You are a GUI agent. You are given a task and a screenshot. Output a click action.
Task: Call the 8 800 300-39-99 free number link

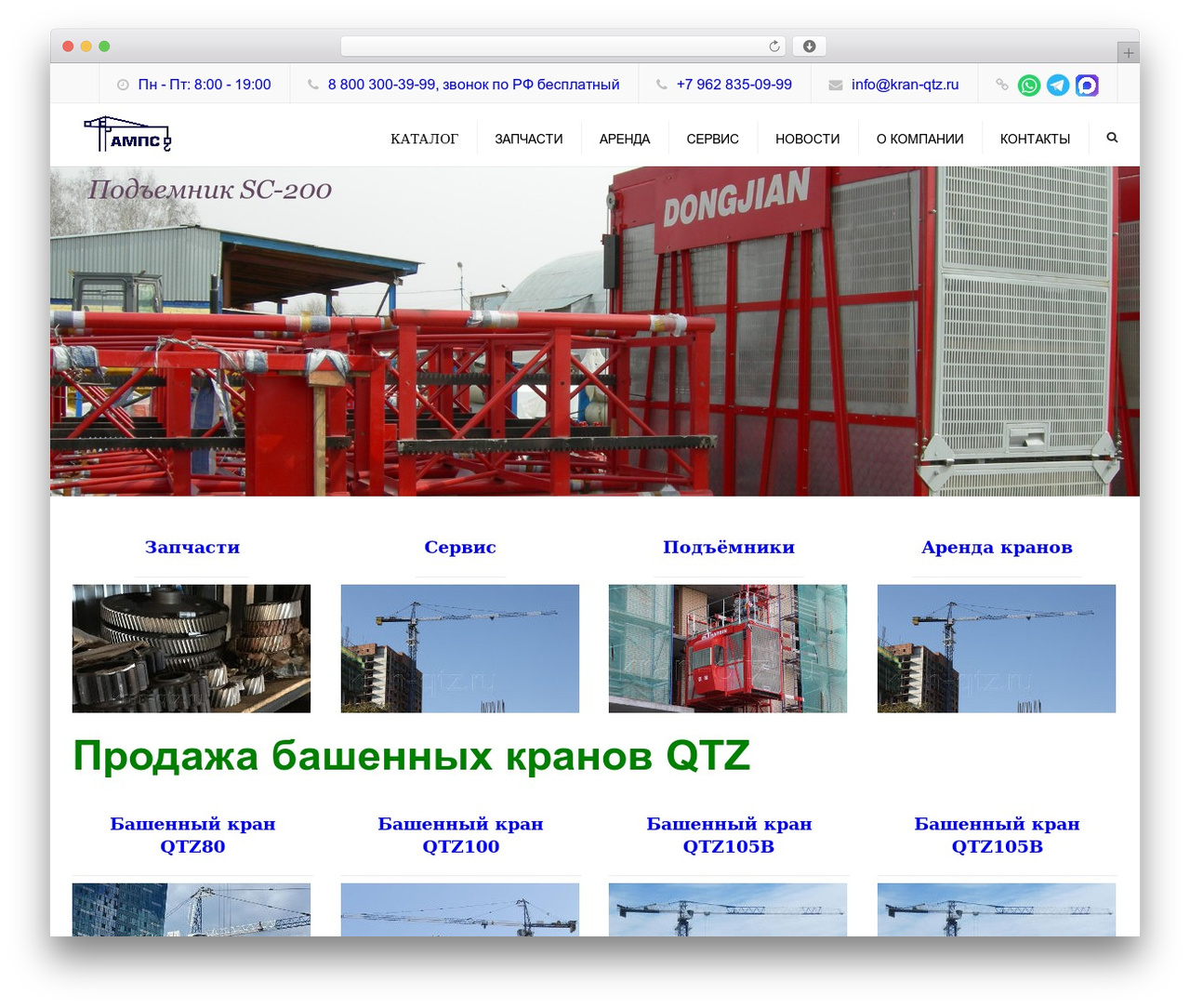[473, 85]
